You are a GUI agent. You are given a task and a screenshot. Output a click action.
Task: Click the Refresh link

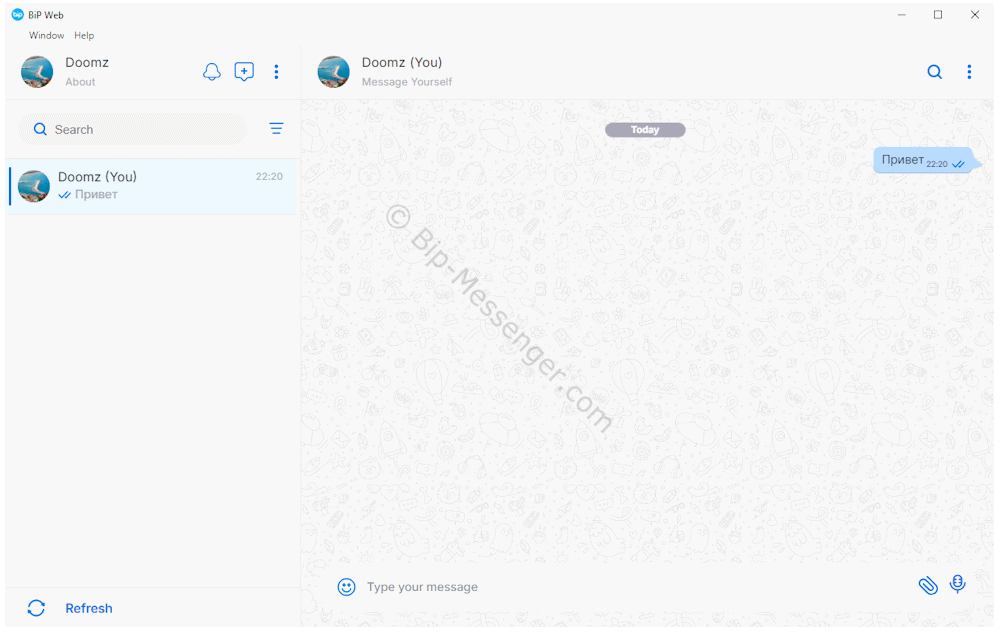click(x=89, y=608)
